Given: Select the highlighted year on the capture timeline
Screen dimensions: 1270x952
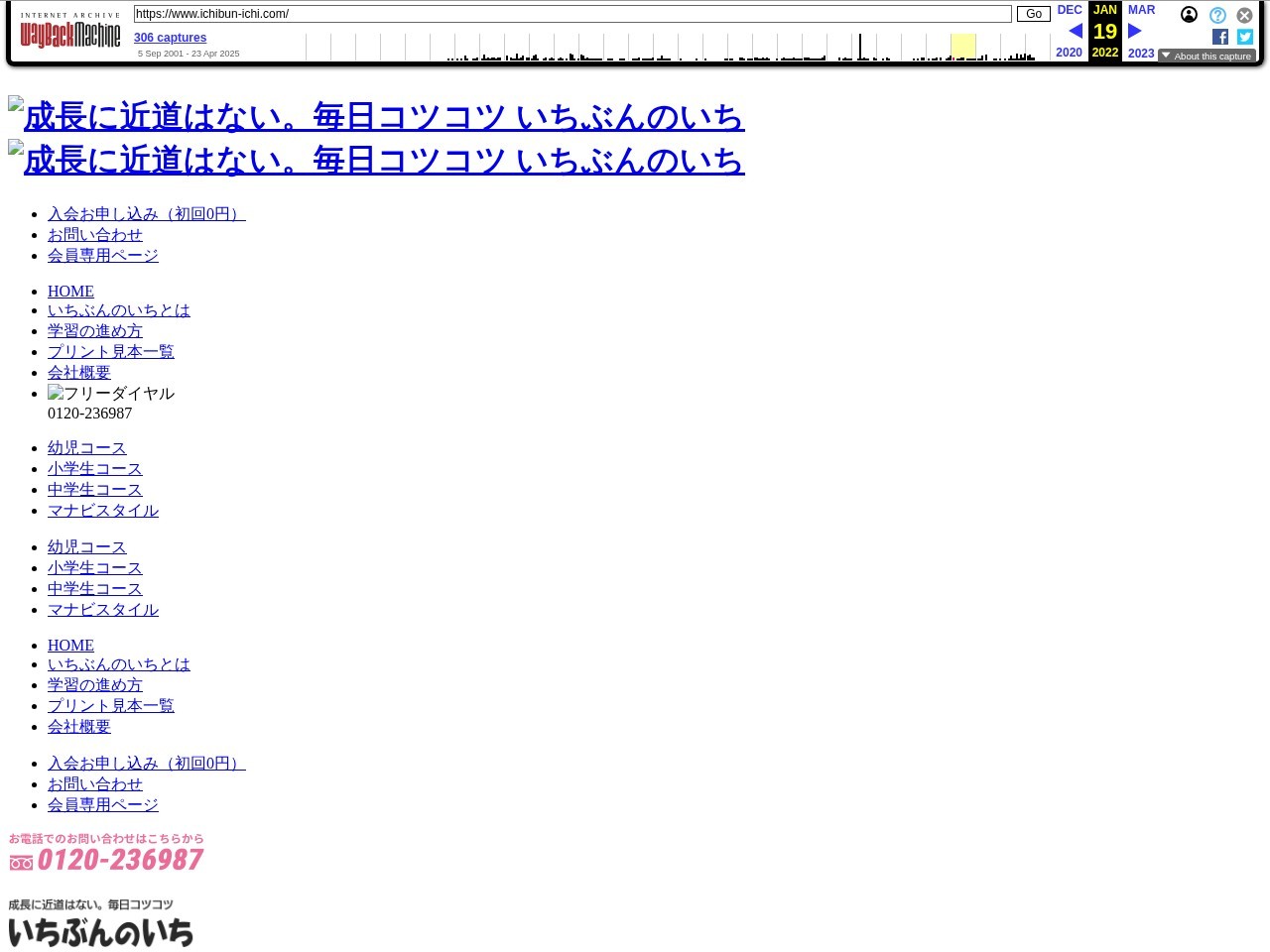Looking at the screenshot, I should click(x=962, y=47).
